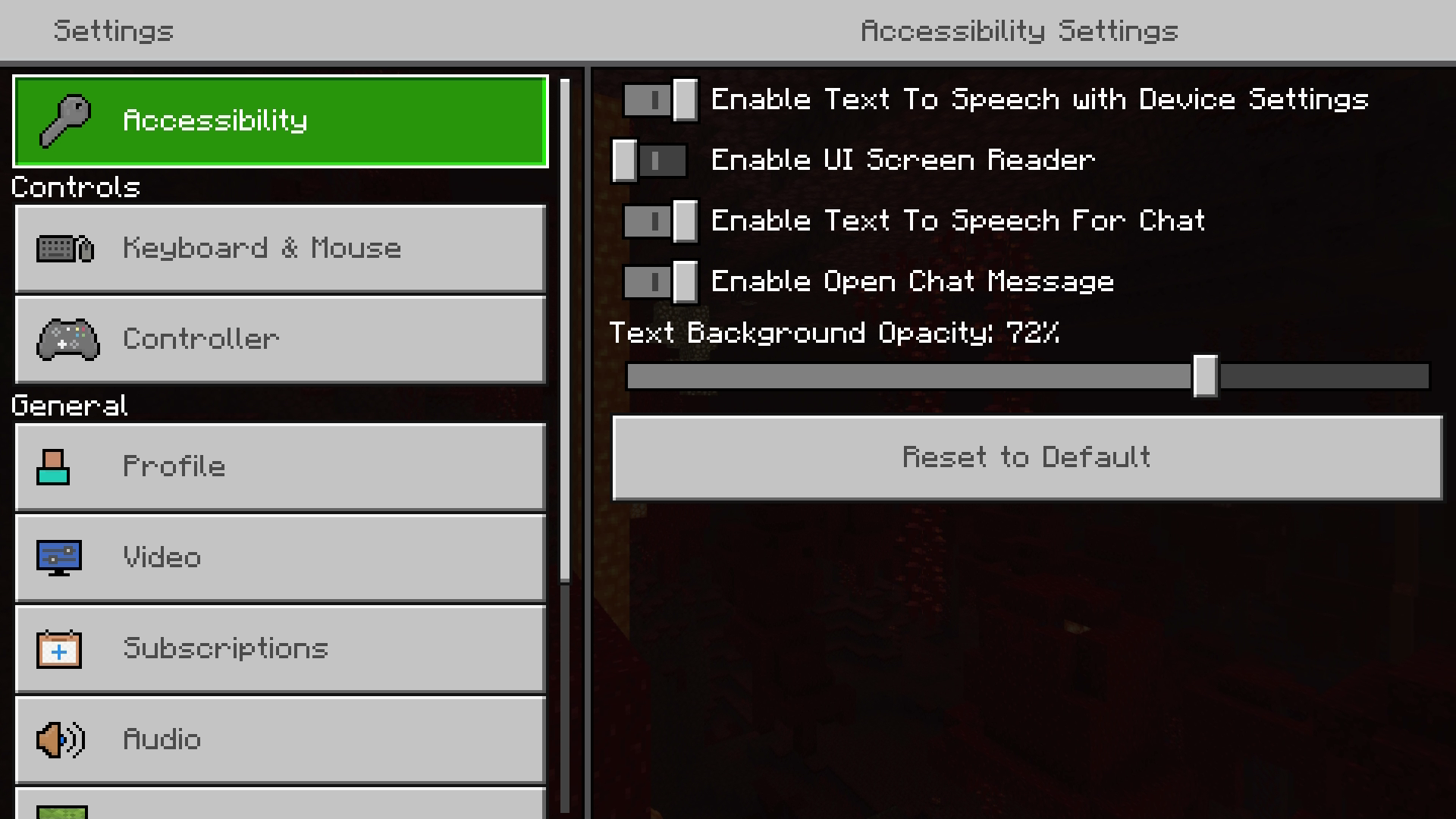Select the Profile settings icon
1456x819 pixels.
tap(54, 466)
